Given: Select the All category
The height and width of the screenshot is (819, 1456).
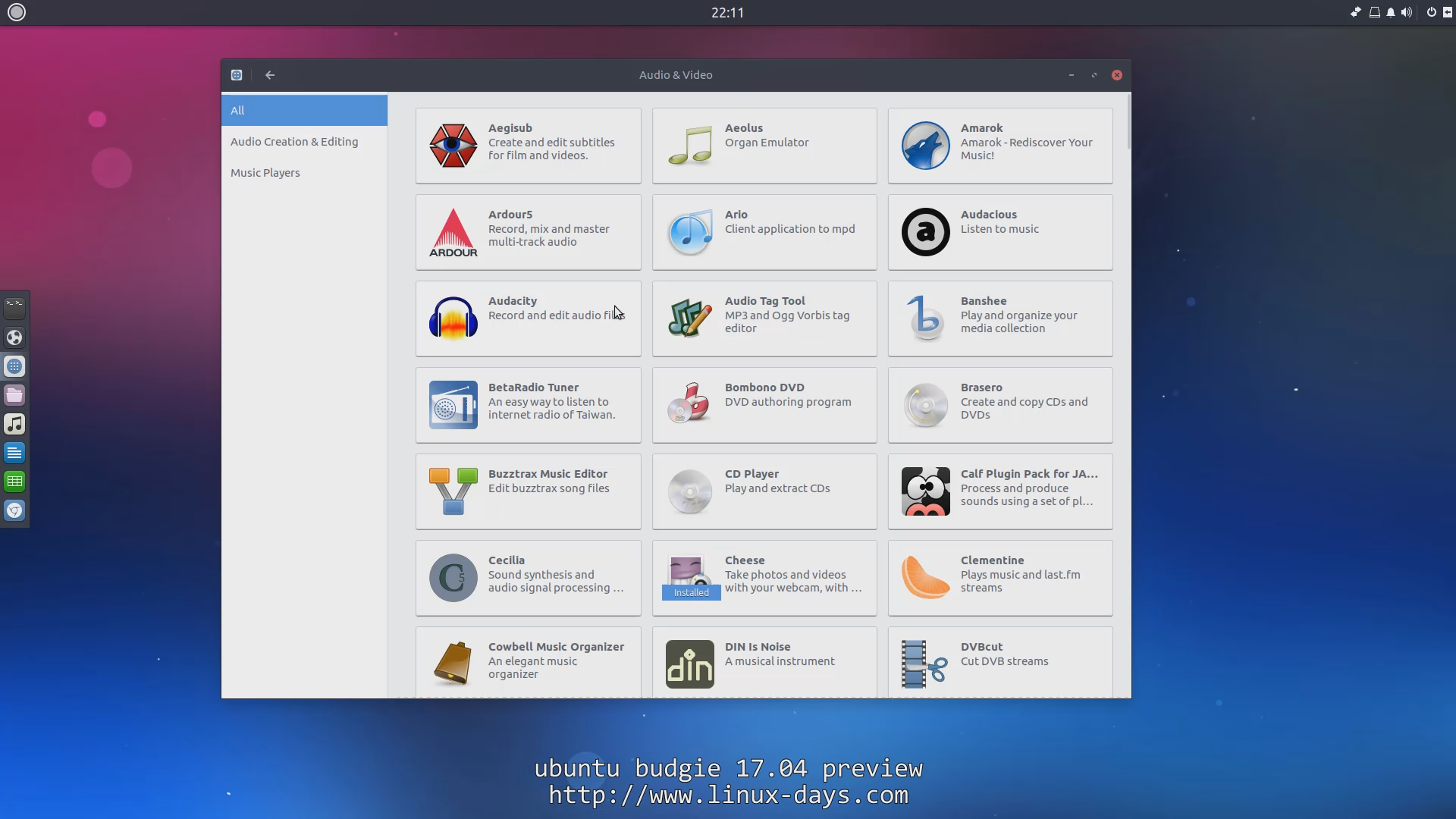Looking at the screenshot, I should [304, 111].
